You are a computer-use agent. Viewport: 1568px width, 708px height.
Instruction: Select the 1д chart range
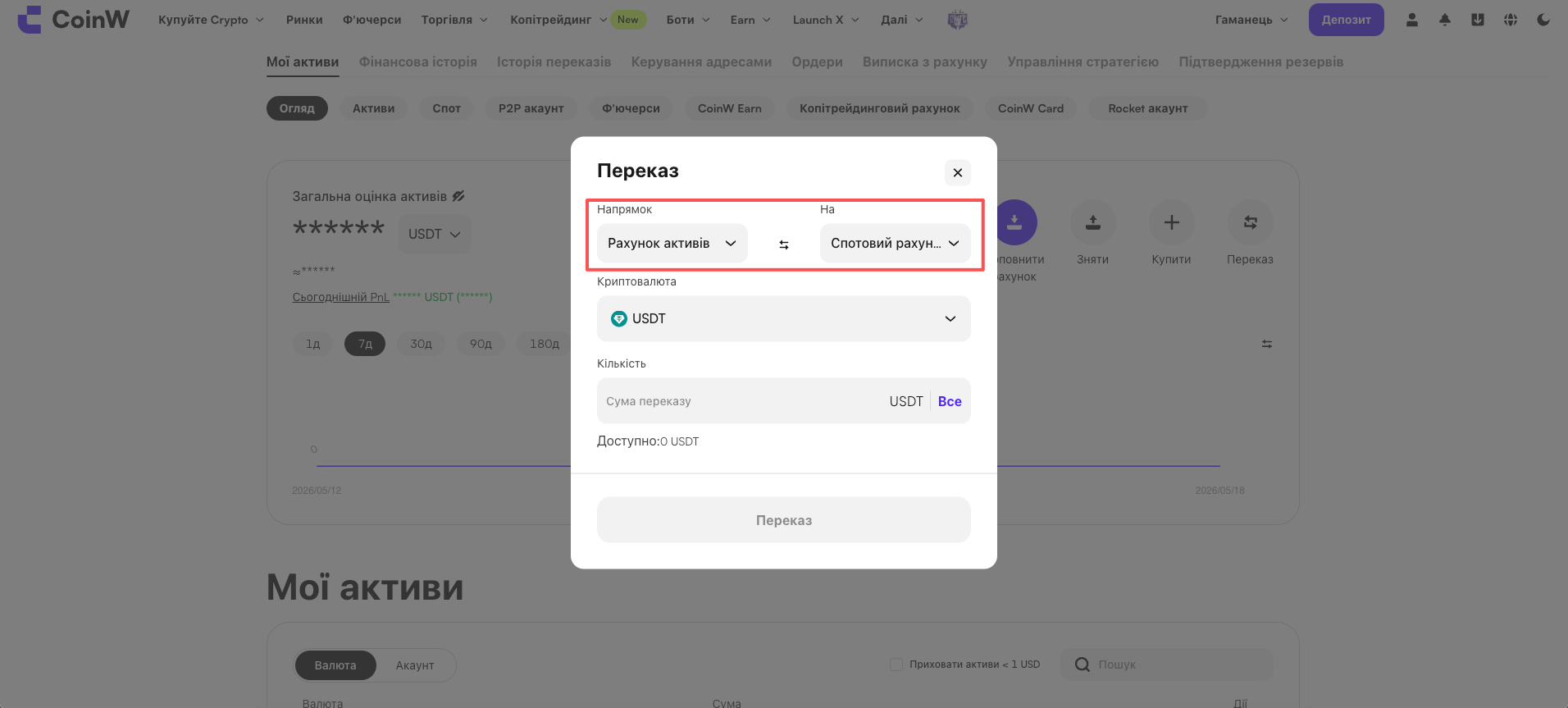pos(312,344)
